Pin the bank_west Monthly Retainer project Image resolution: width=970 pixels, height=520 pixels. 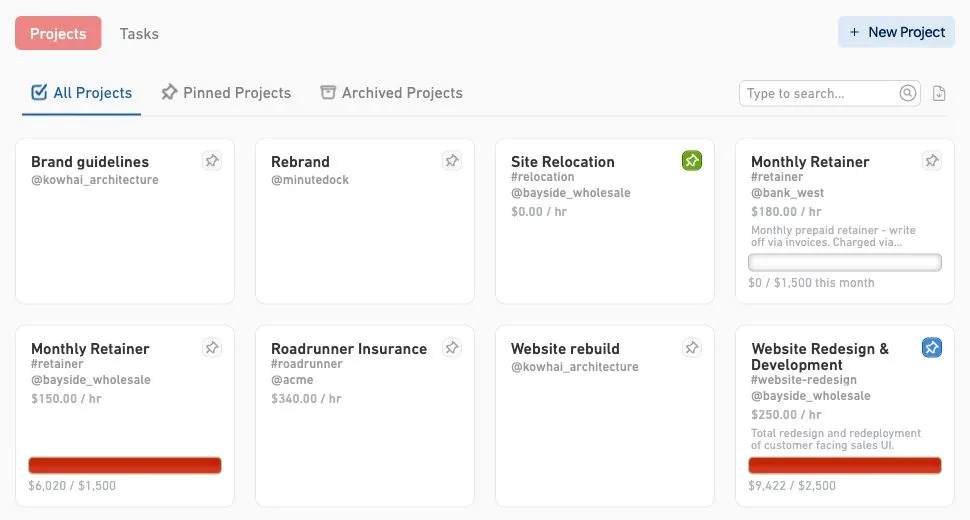tap(932, 161)
